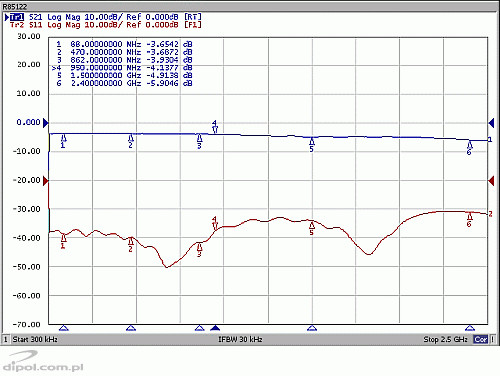Click the Stop 2.5 GHz field
The height and width of the screenshot is (376, 500).
(x=445, y=340)
